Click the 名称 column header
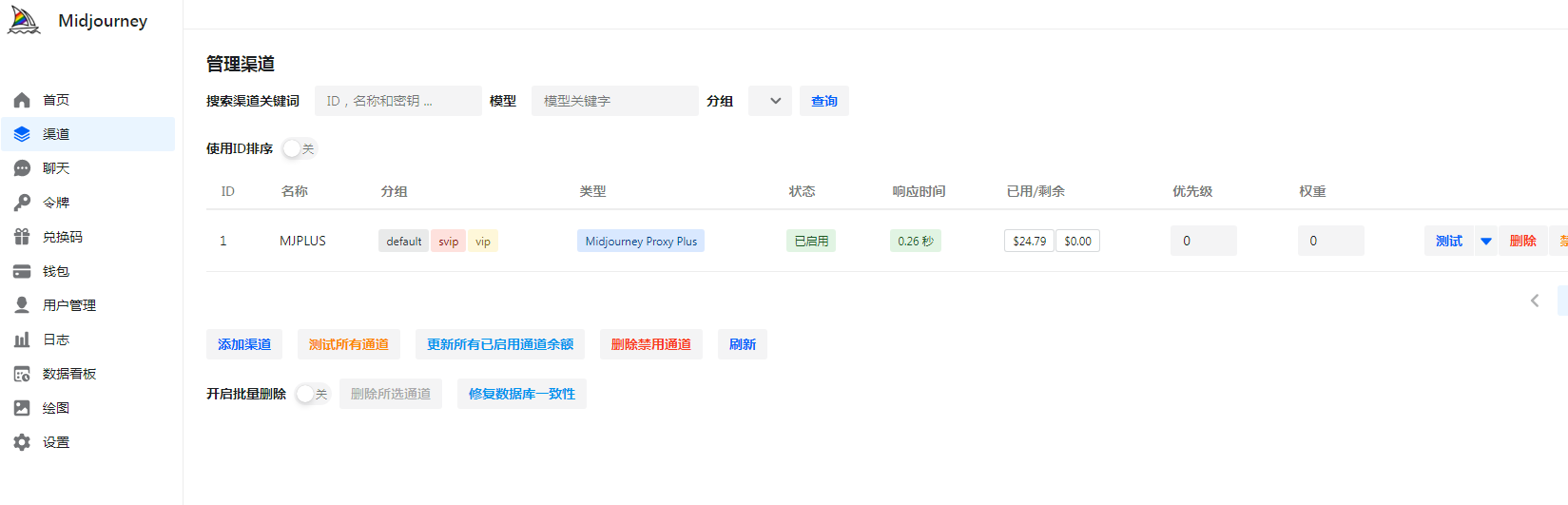Viewport: 1568px width, 505px height. 295,191
